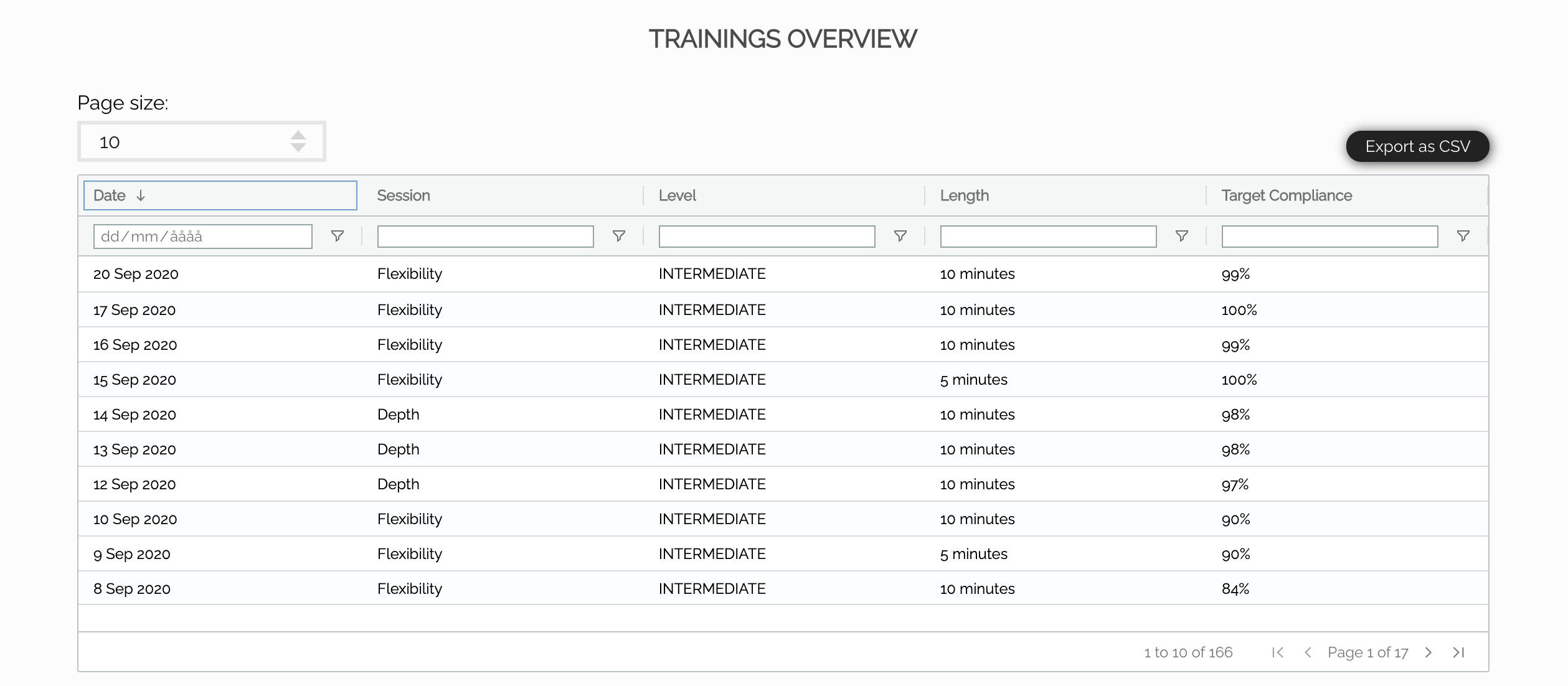The width and height of the screenshot is (1568, 686).
Task: Select the 20 Sep 2020 date cell
Action: (x=136, y=274)
